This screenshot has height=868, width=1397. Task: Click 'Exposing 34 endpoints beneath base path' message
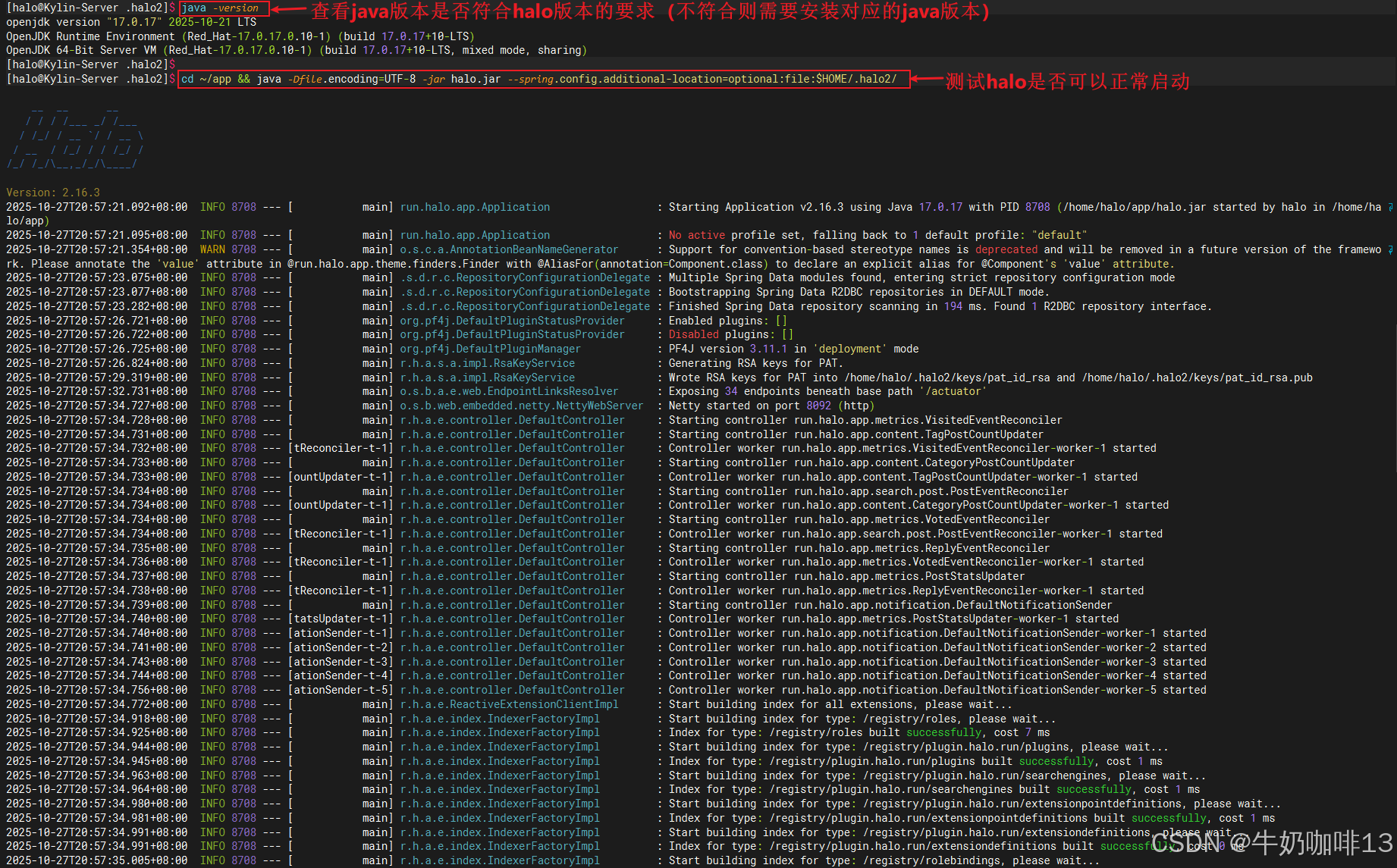point(827,391)
